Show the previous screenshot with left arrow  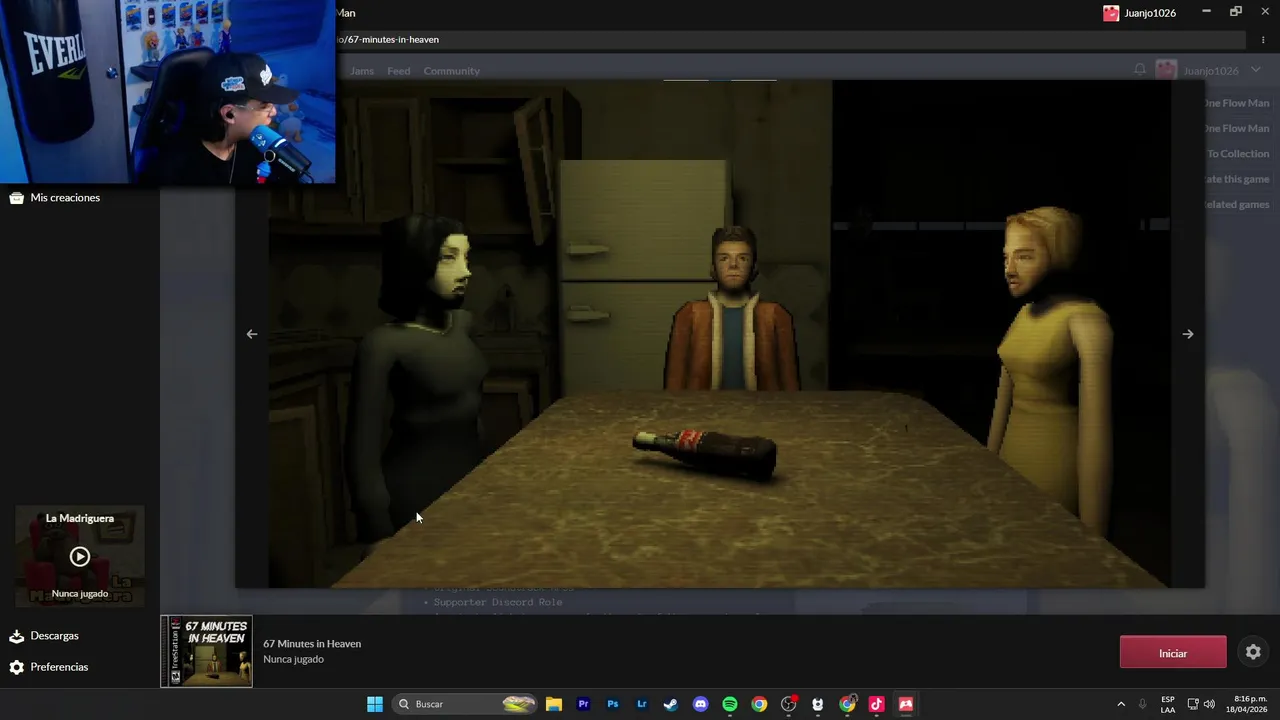coord(252,334)
